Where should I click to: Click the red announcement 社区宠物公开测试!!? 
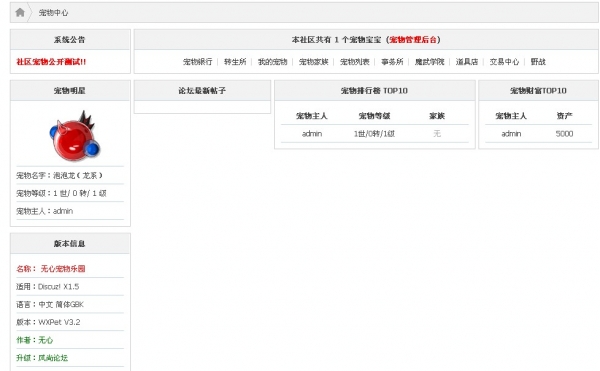51,62
